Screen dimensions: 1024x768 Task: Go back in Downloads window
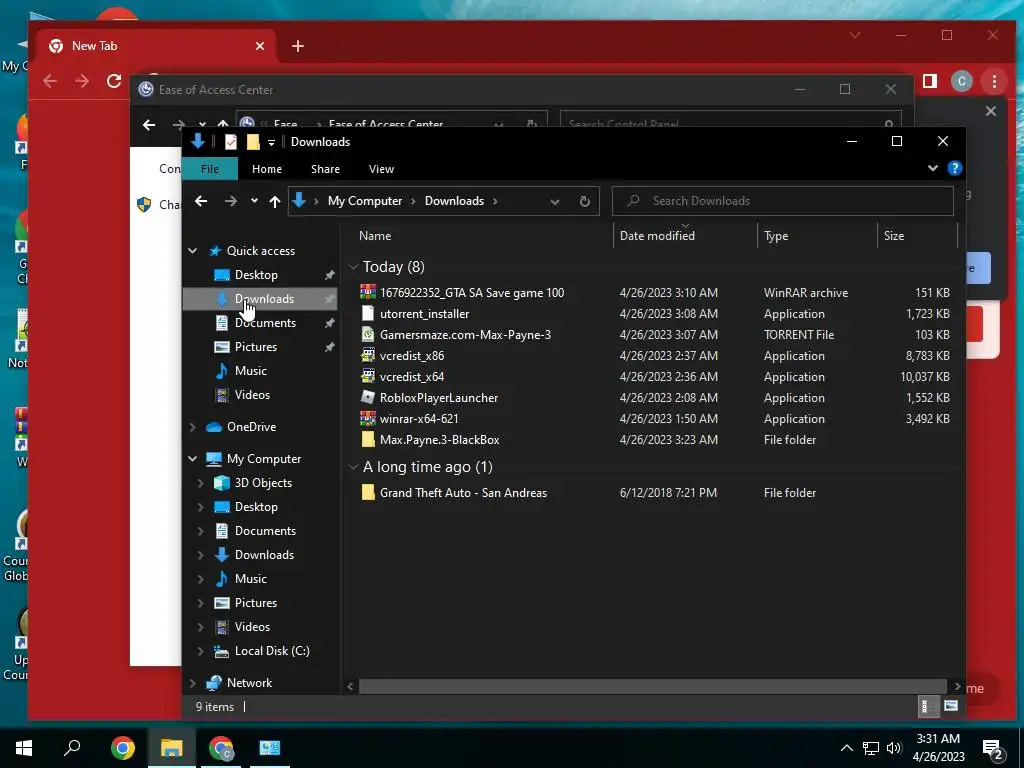200,201
